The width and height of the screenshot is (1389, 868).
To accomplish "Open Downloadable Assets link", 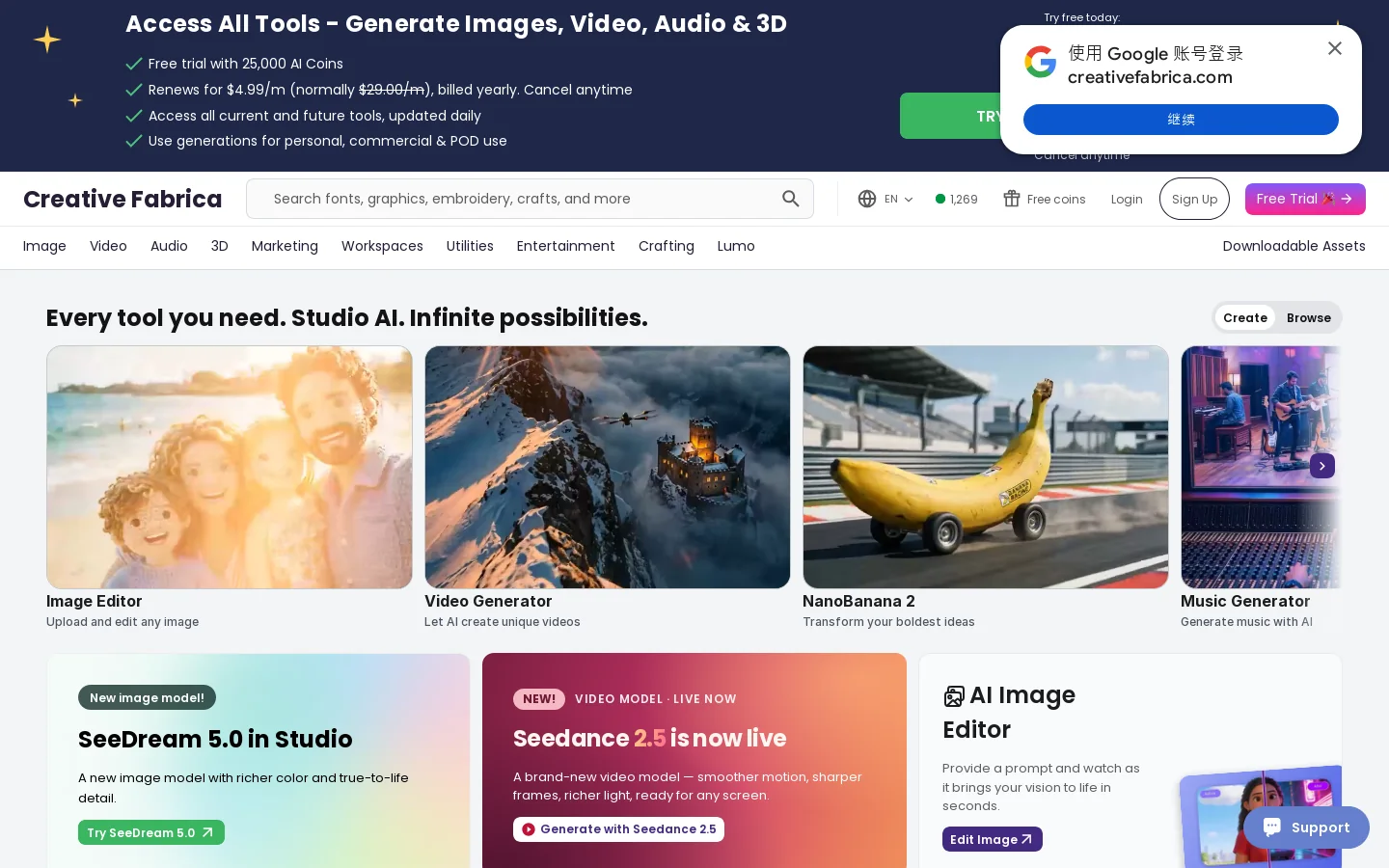I will coord(1294,246).
